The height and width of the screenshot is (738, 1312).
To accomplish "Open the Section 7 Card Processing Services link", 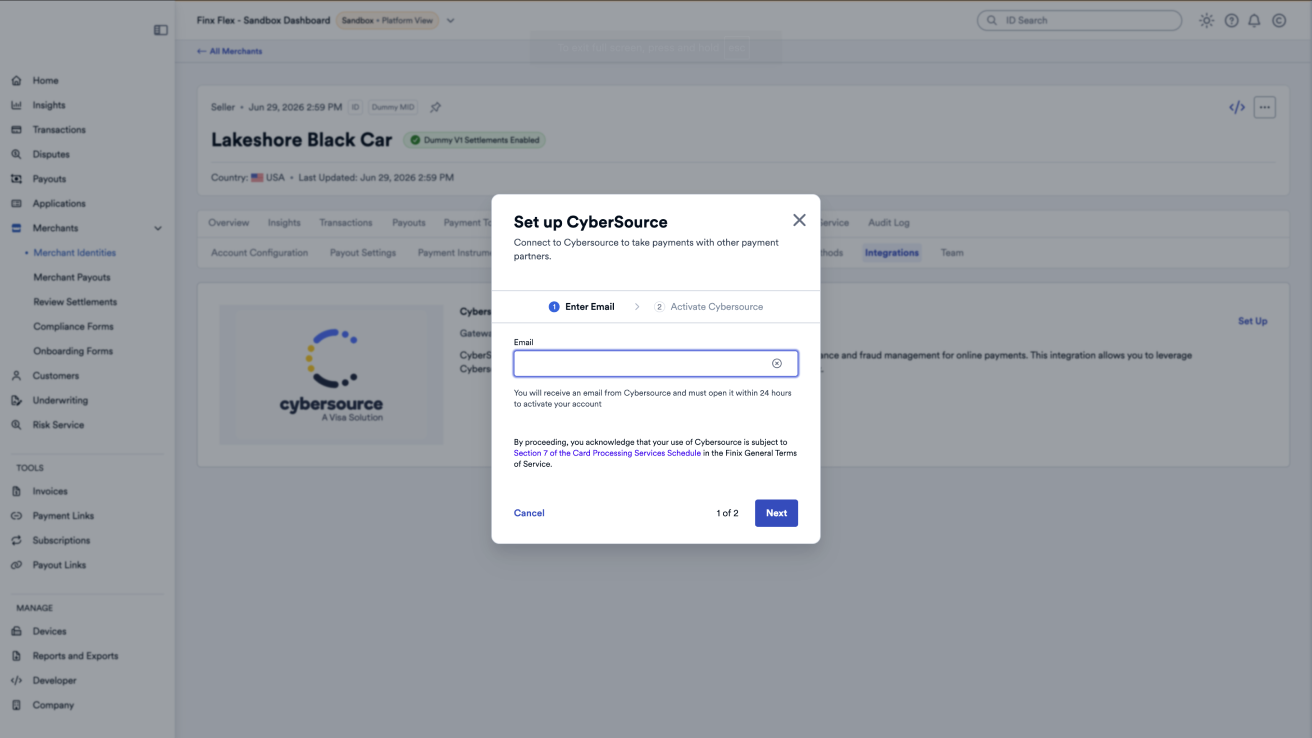I will [x=607, y=453].
